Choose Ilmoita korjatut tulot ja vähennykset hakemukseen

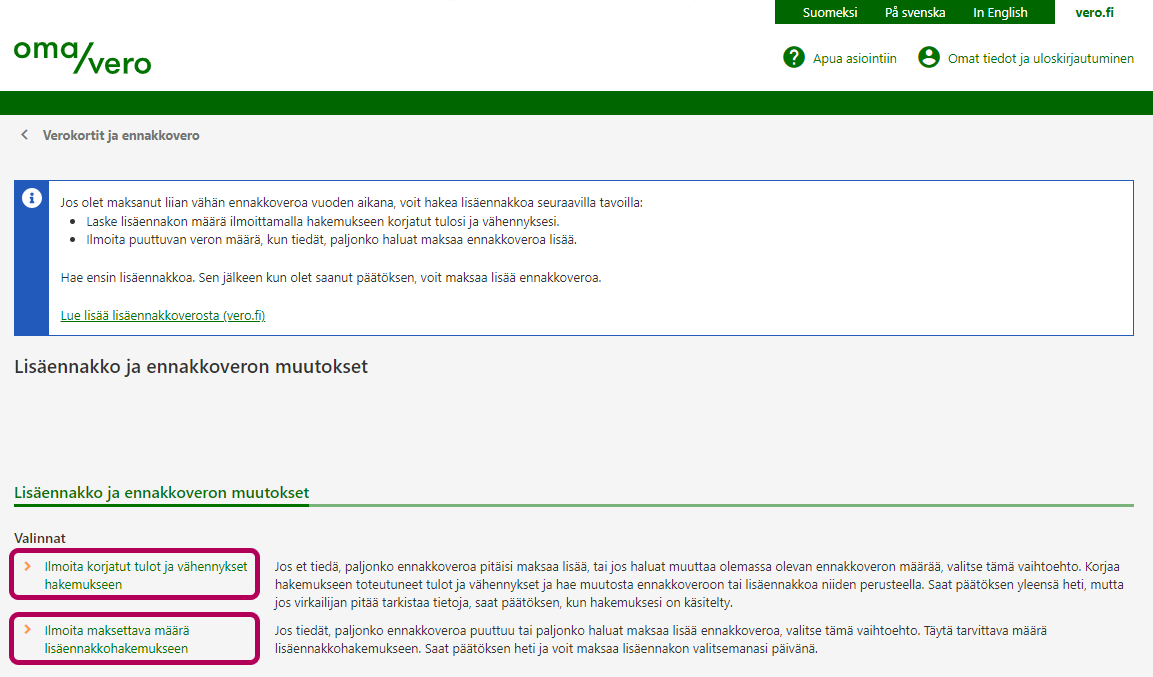(145, 575)
